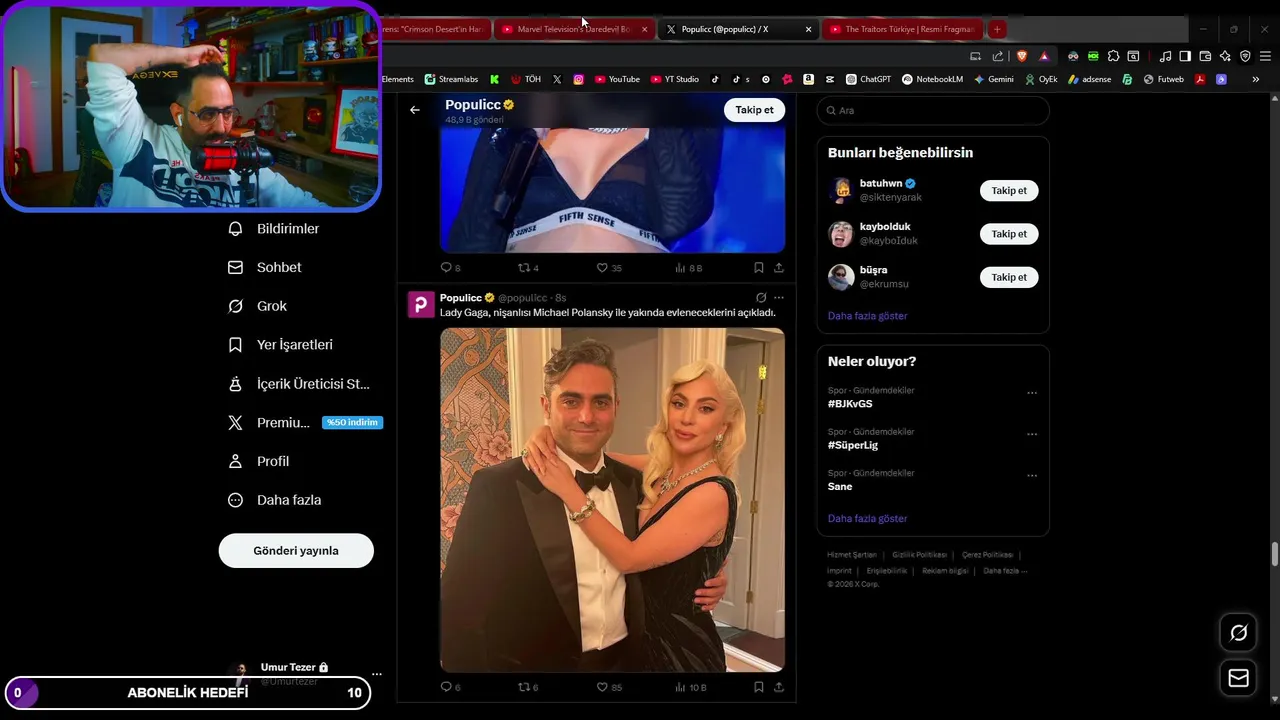Go back with the arrow beside Populicc
Image resolution: width=1280 pixels, height=720 pixels.
(415, 110)
